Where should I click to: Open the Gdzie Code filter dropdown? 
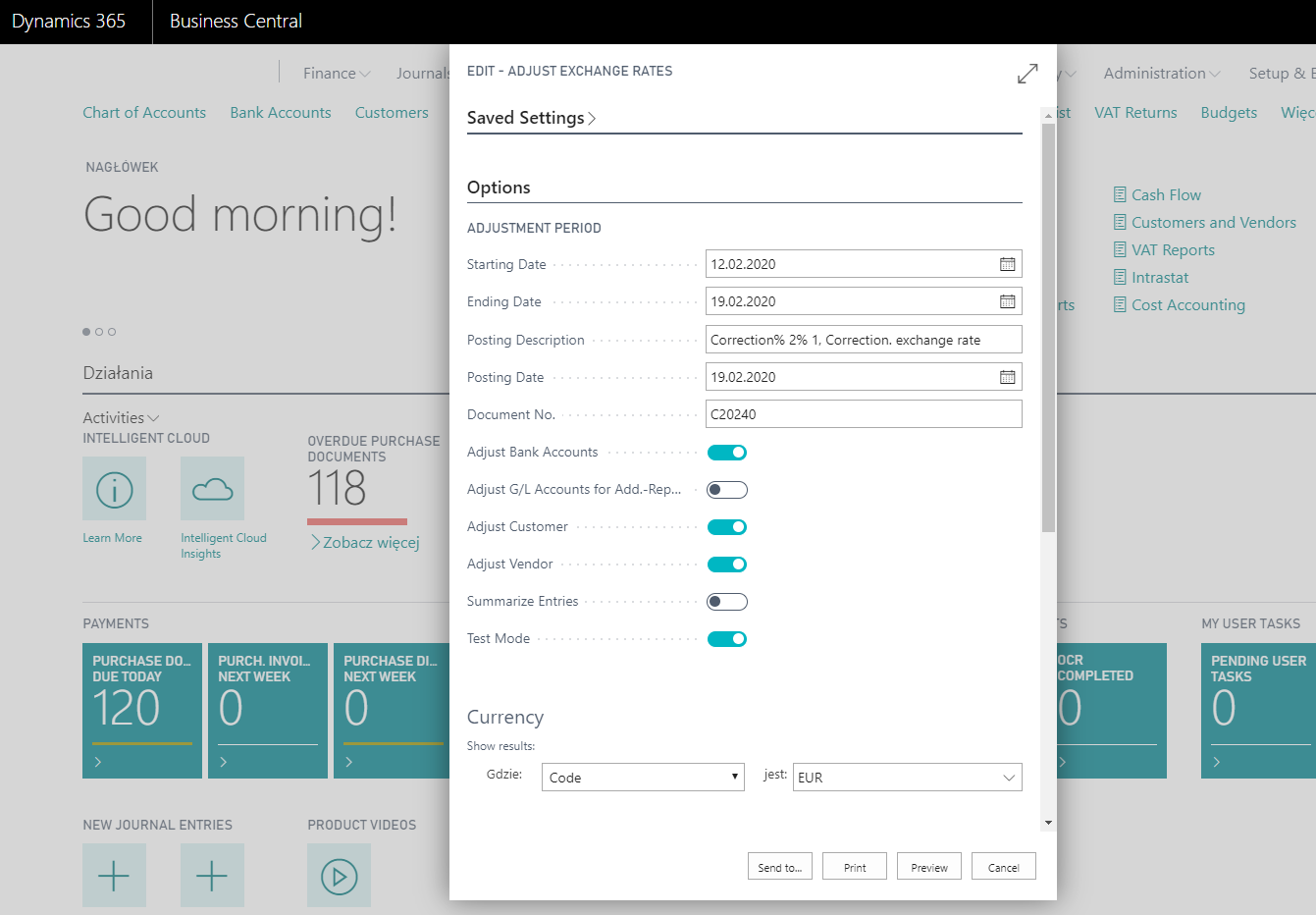(643, 778)
